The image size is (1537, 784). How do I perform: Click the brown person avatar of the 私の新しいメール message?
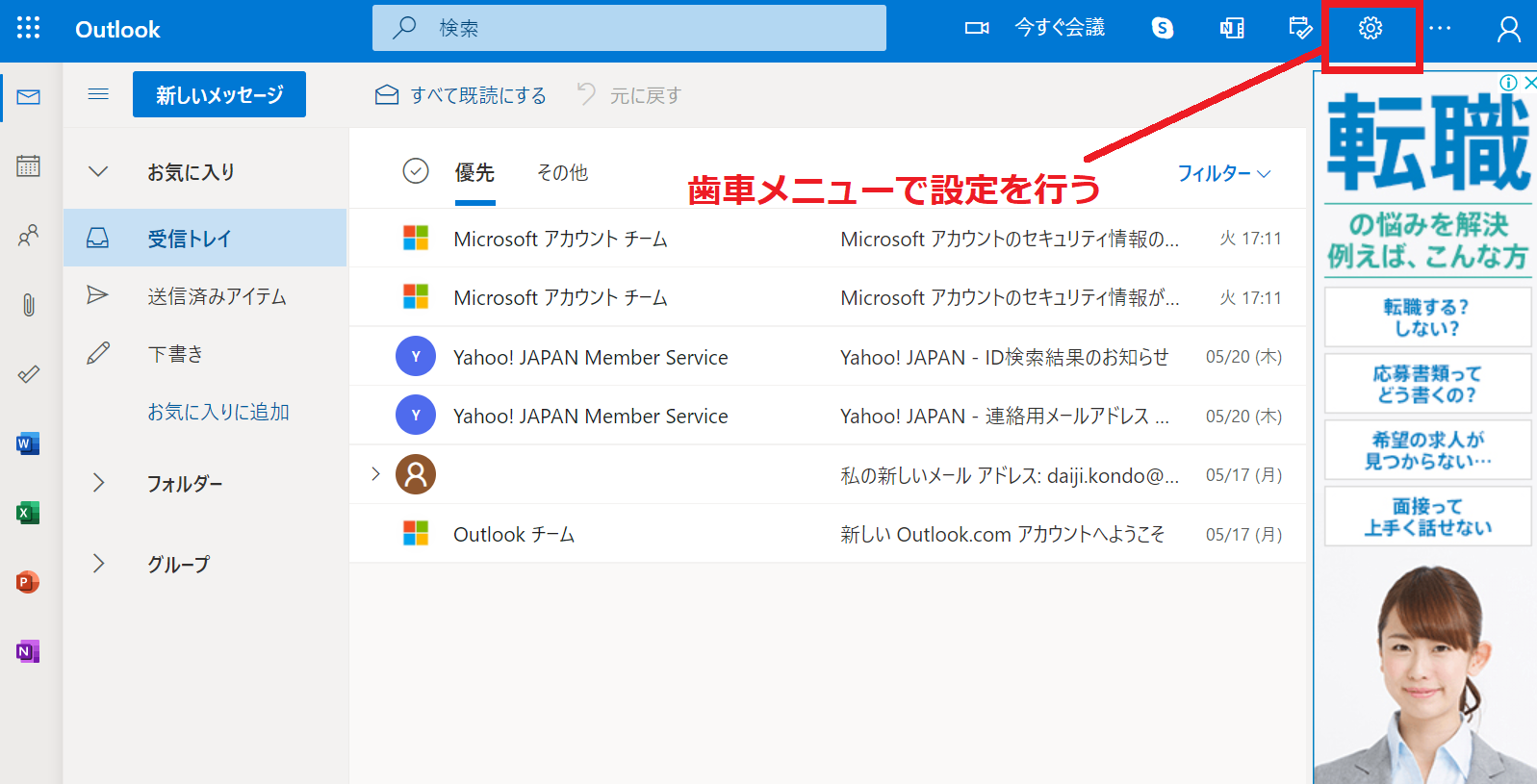[x=416, y=474]
